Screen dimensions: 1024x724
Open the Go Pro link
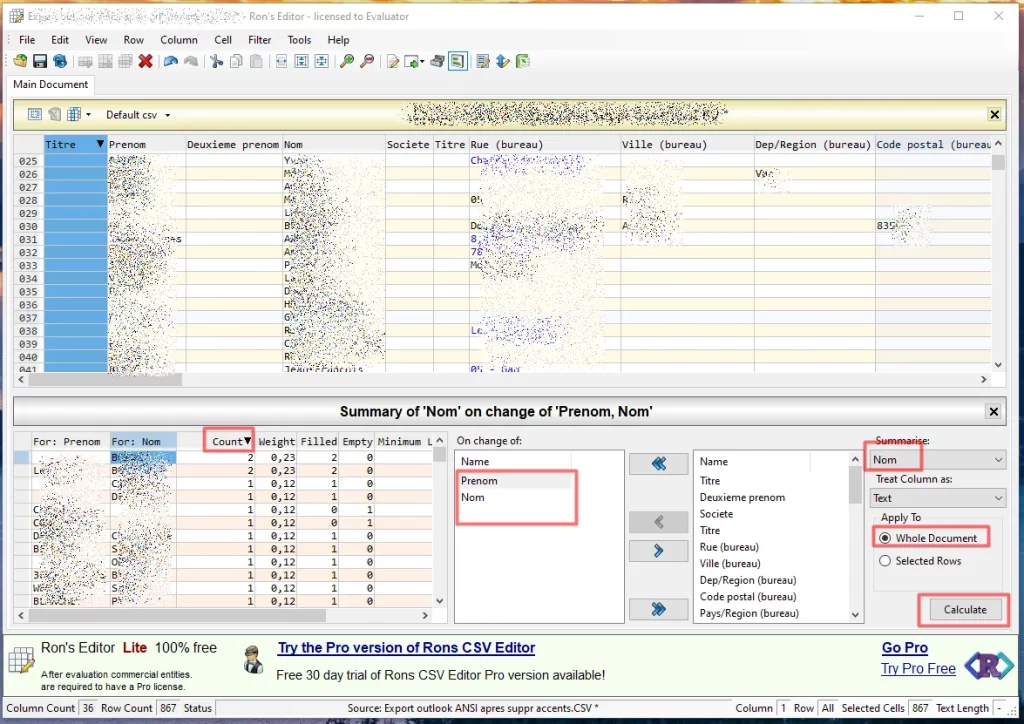point(904,648)
